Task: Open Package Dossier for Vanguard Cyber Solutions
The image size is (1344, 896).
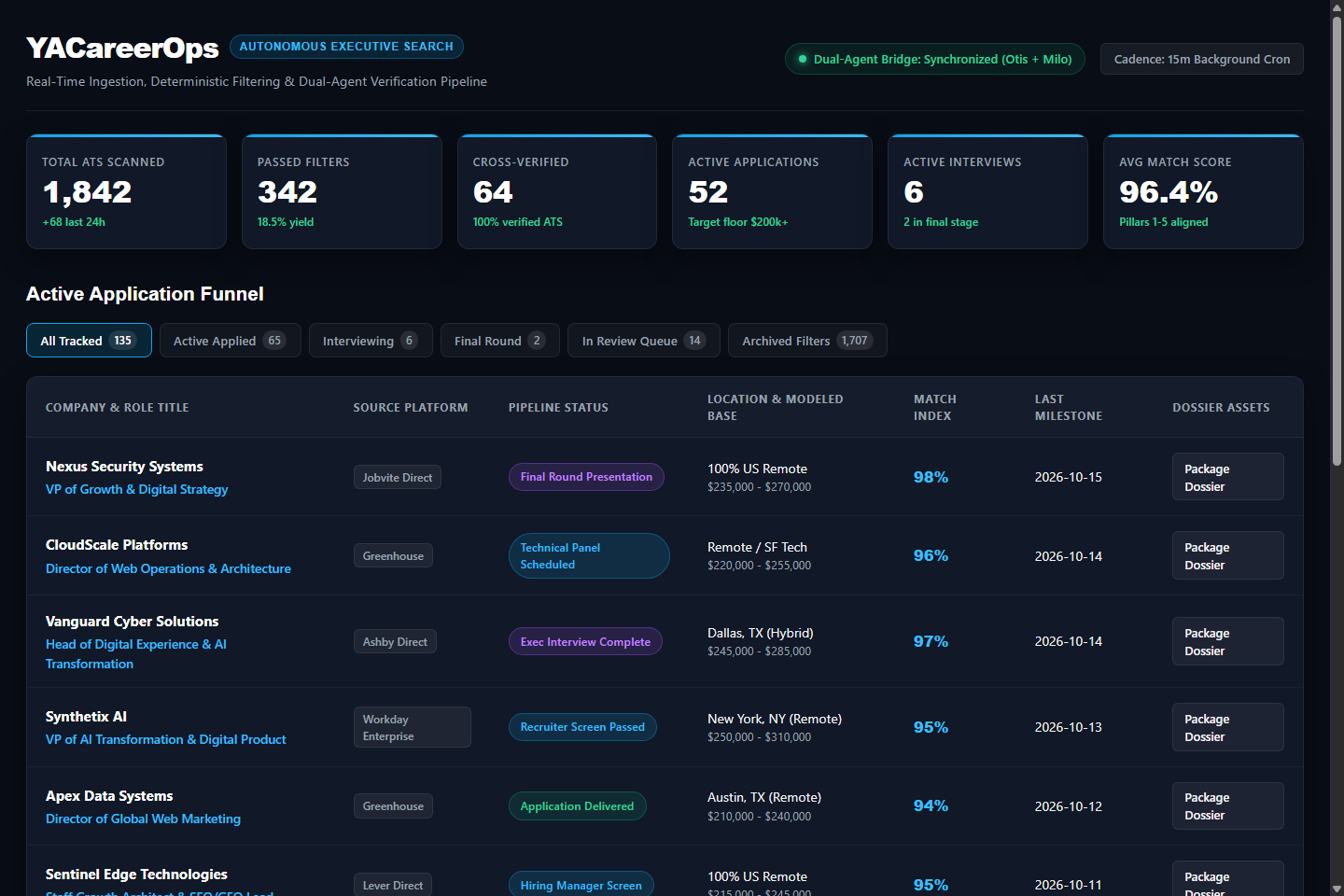Action: point(1227,641)
